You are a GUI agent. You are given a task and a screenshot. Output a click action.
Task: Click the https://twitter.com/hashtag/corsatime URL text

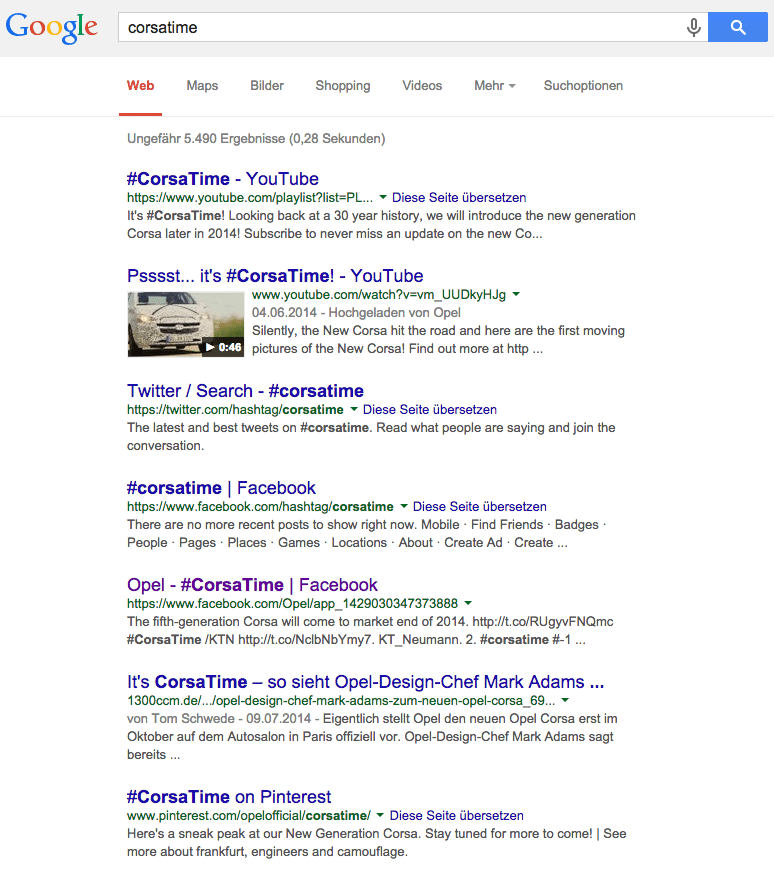point(235,410)
